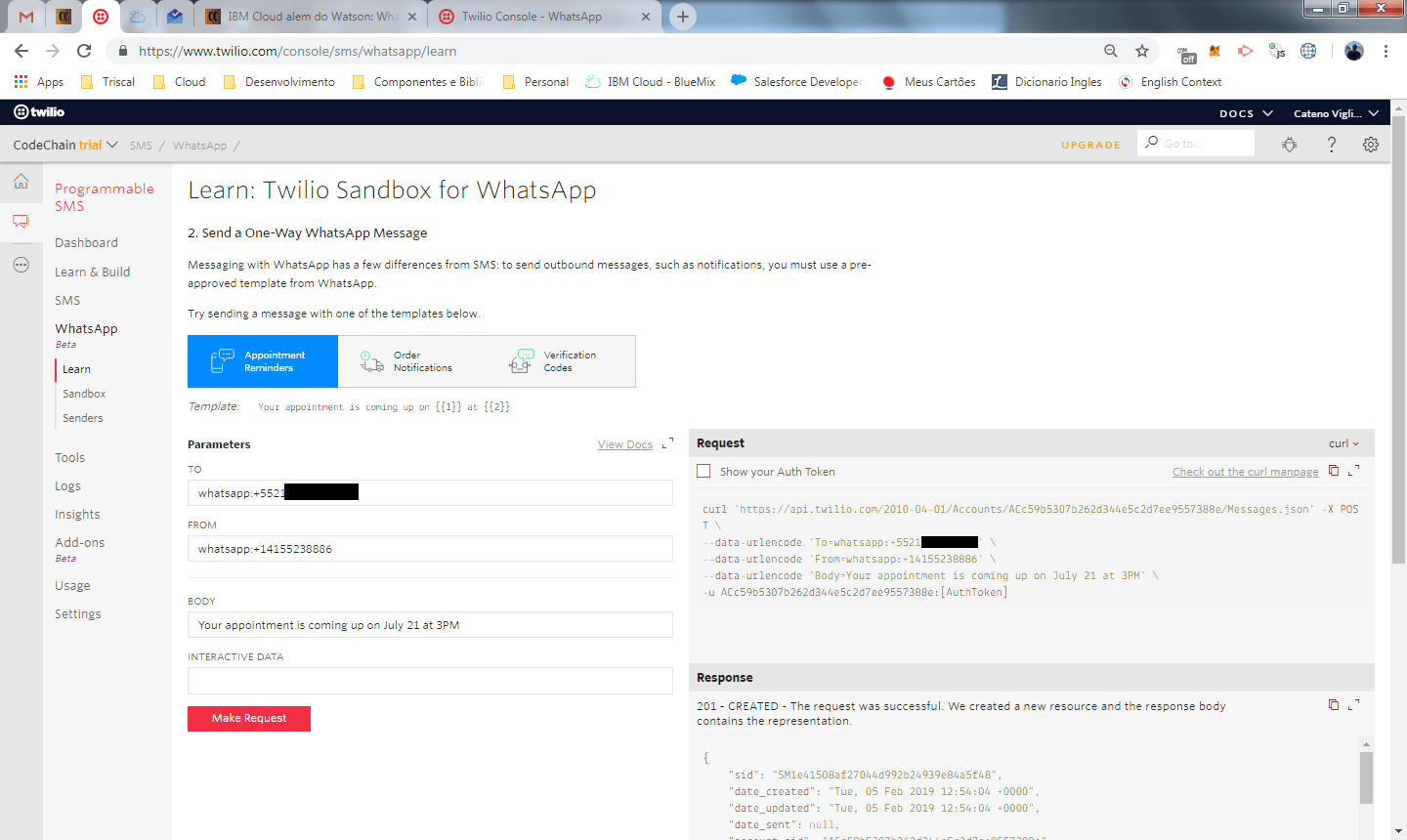1407x840 pixels.
Task: Copy the Request code snippet
Action: [1334, 471]
